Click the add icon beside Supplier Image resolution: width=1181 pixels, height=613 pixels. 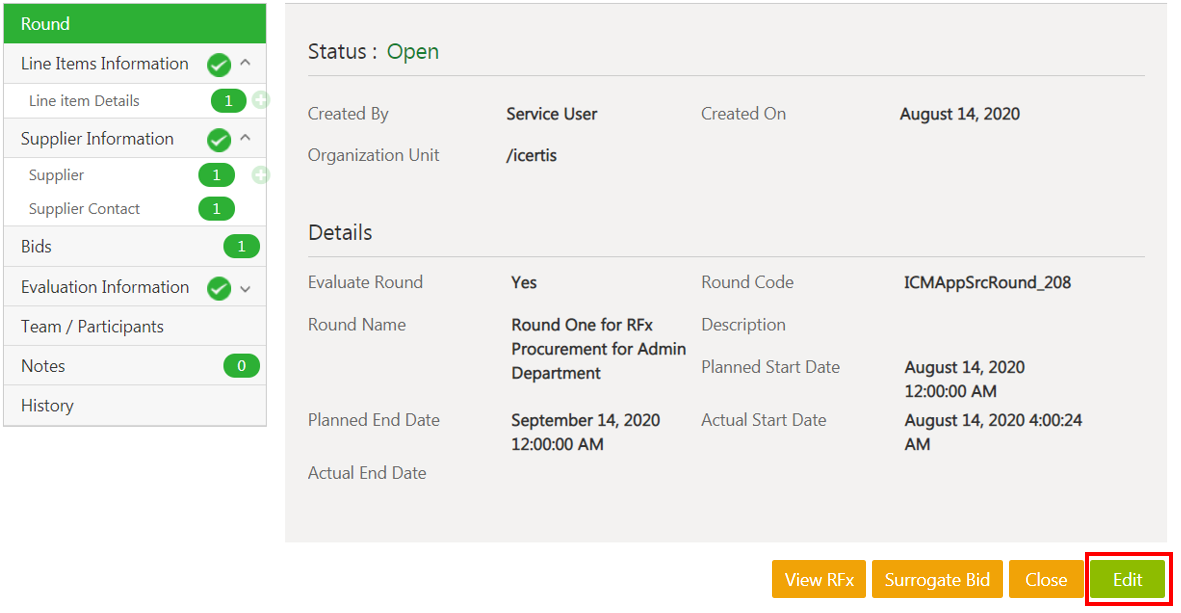261,175
